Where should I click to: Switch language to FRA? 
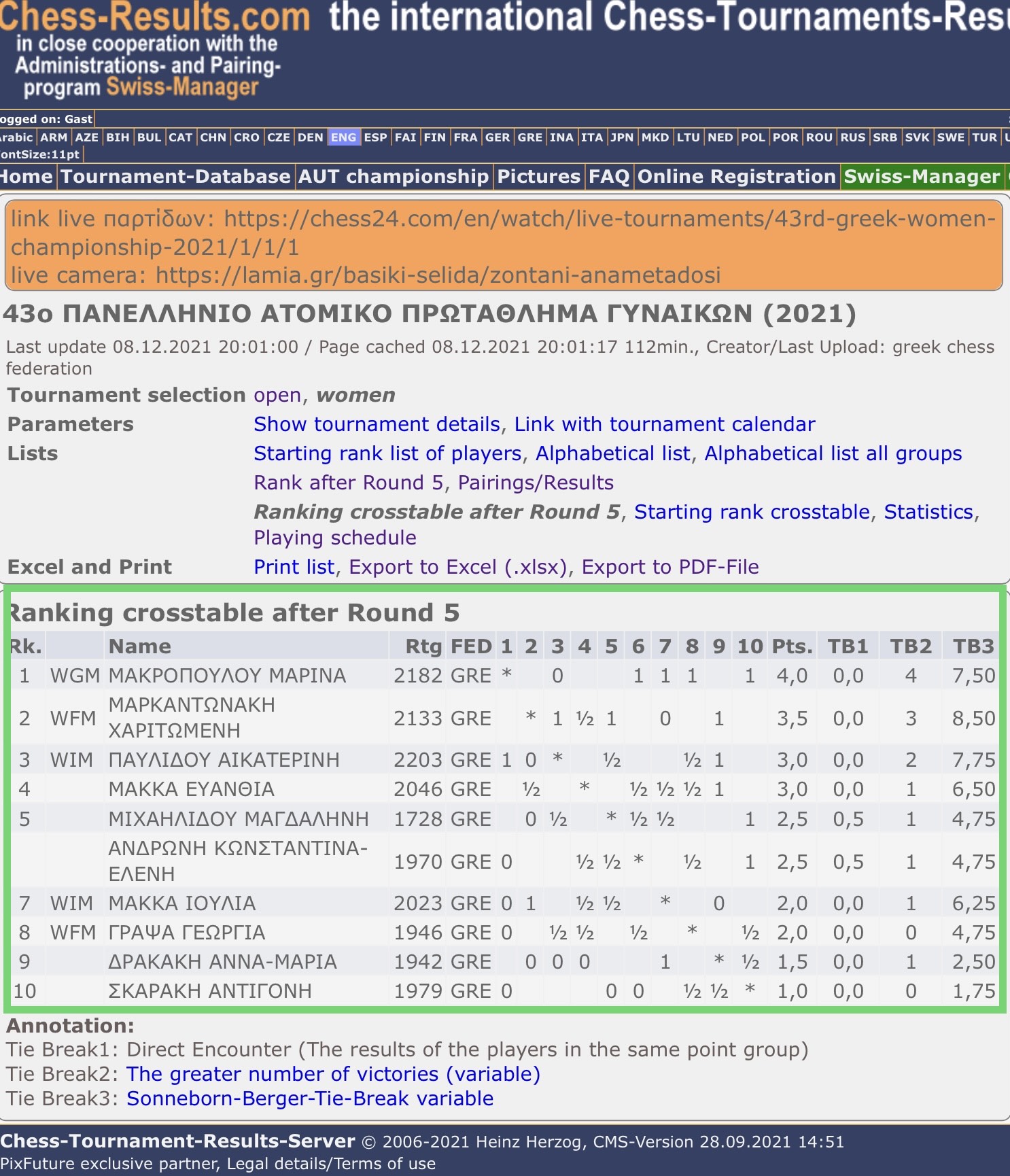pos(466,137)
